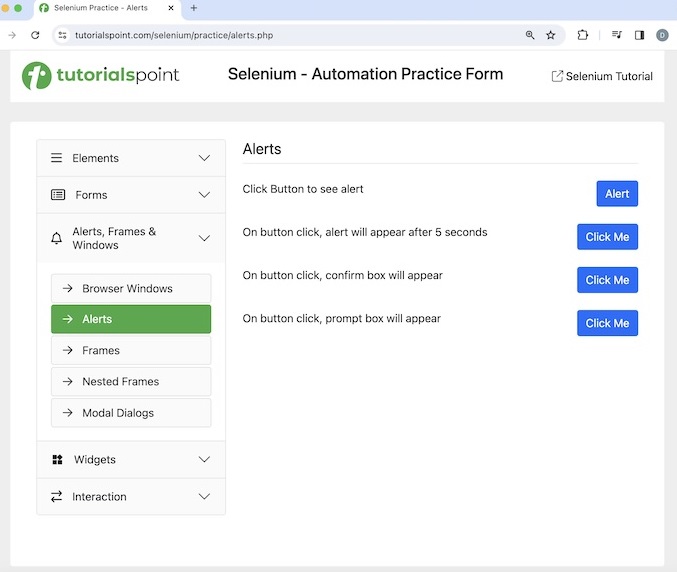The width and height of the screenshot is (677, 572).
Task: Expand the Forms section chevron
Action: point(204,195)
